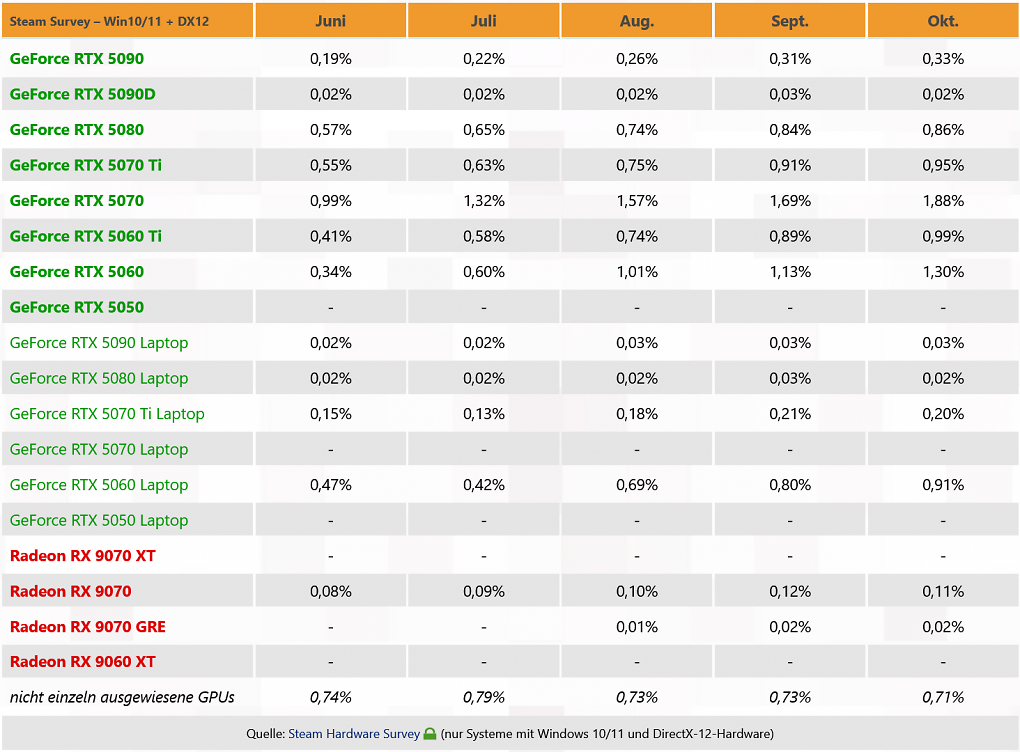Select the GeForce RTX 5090 row label
The width and height of the screenshot is (1020, 752).
coord(77,59)
